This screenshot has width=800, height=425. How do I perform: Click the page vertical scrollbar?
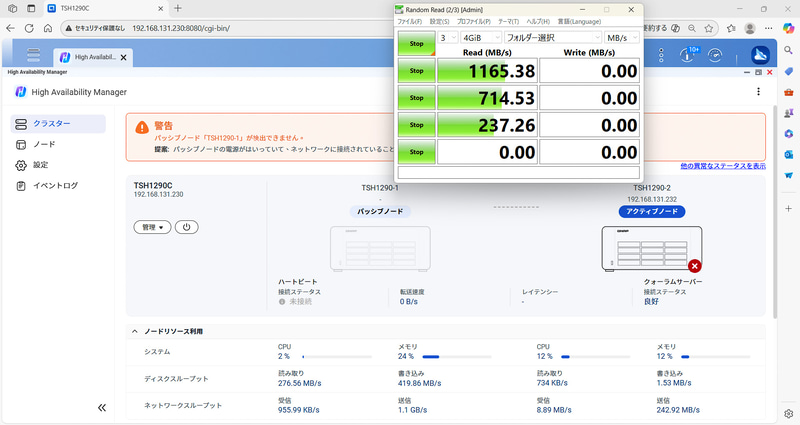775,212
